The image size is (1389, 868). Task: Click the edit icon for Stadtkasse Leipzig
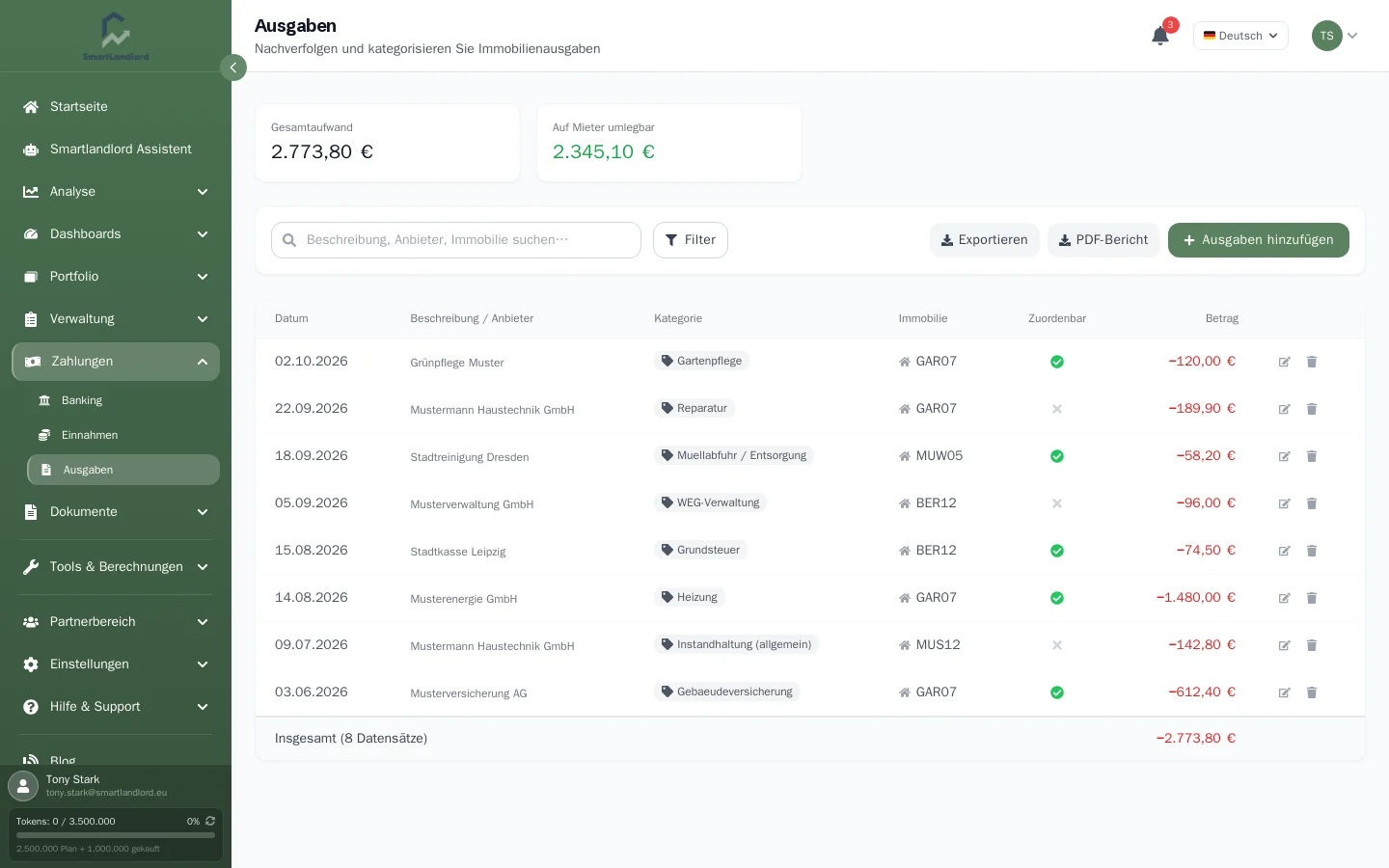[1285, 551]
